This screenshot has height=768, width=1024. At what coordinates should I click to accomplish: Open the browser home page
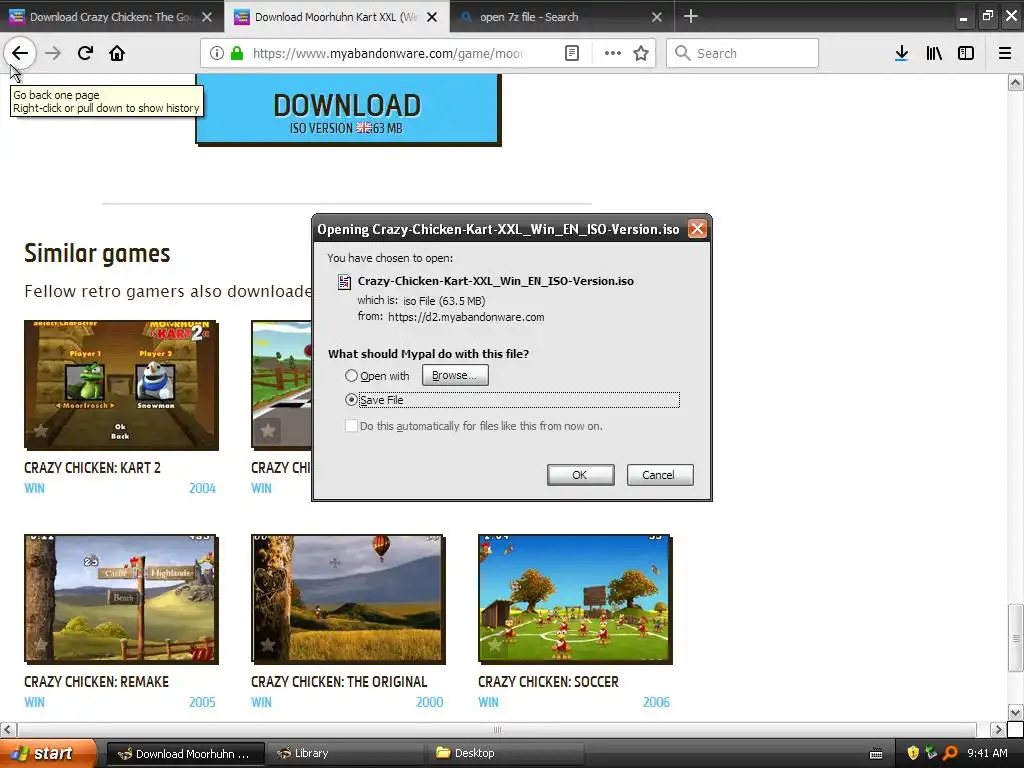pos(117,53)
